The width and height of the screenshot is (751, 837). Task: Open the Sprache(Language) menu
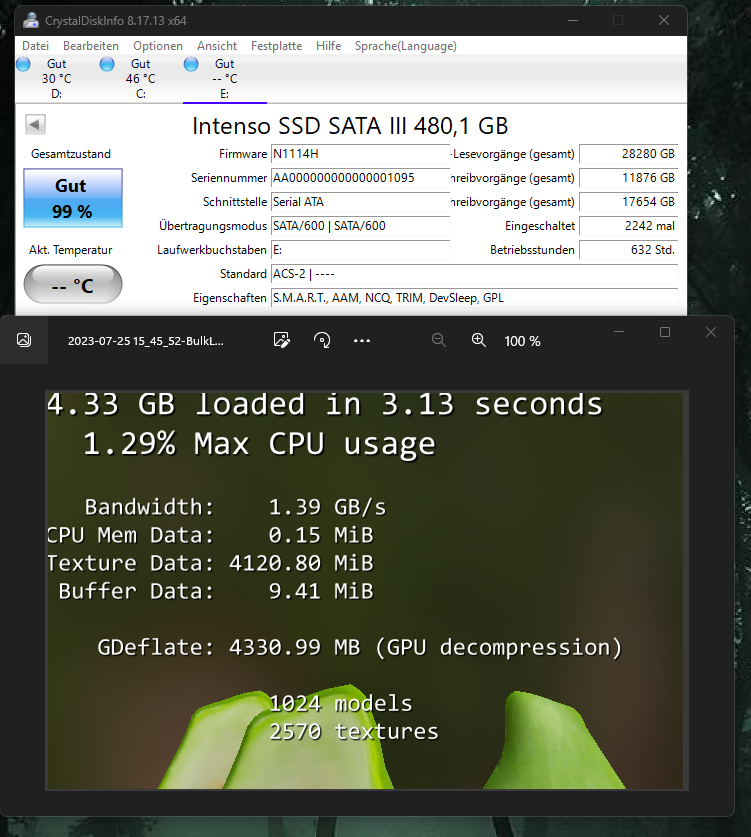(x=406, y=46)
